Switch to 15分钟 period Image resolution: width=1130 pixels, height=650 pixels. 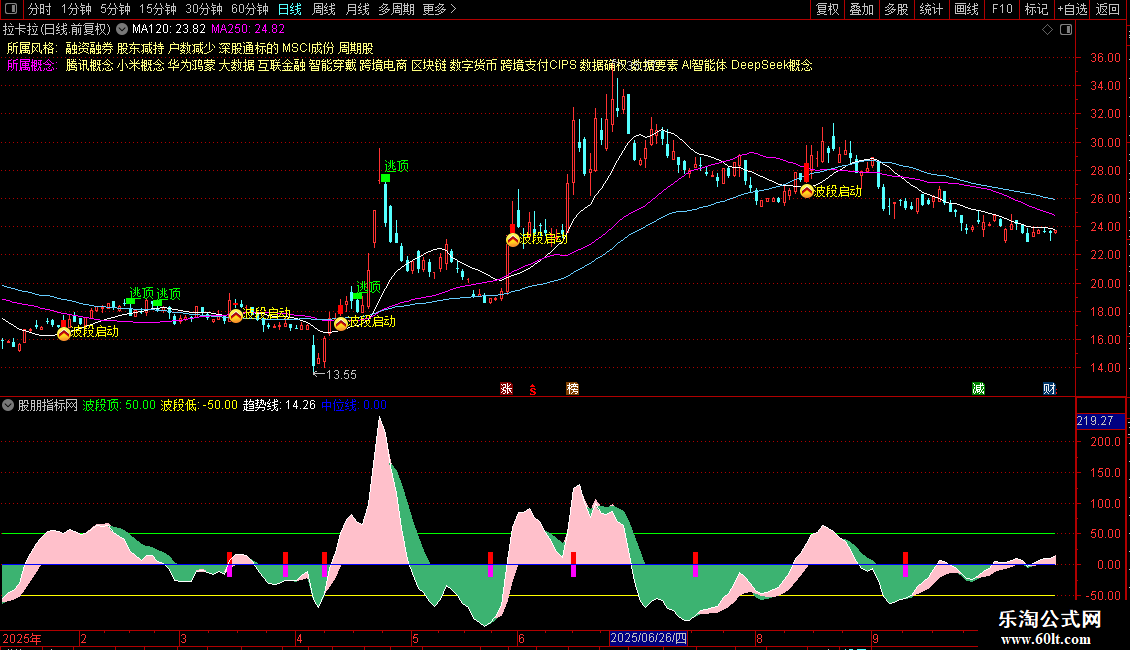(158, 9)
